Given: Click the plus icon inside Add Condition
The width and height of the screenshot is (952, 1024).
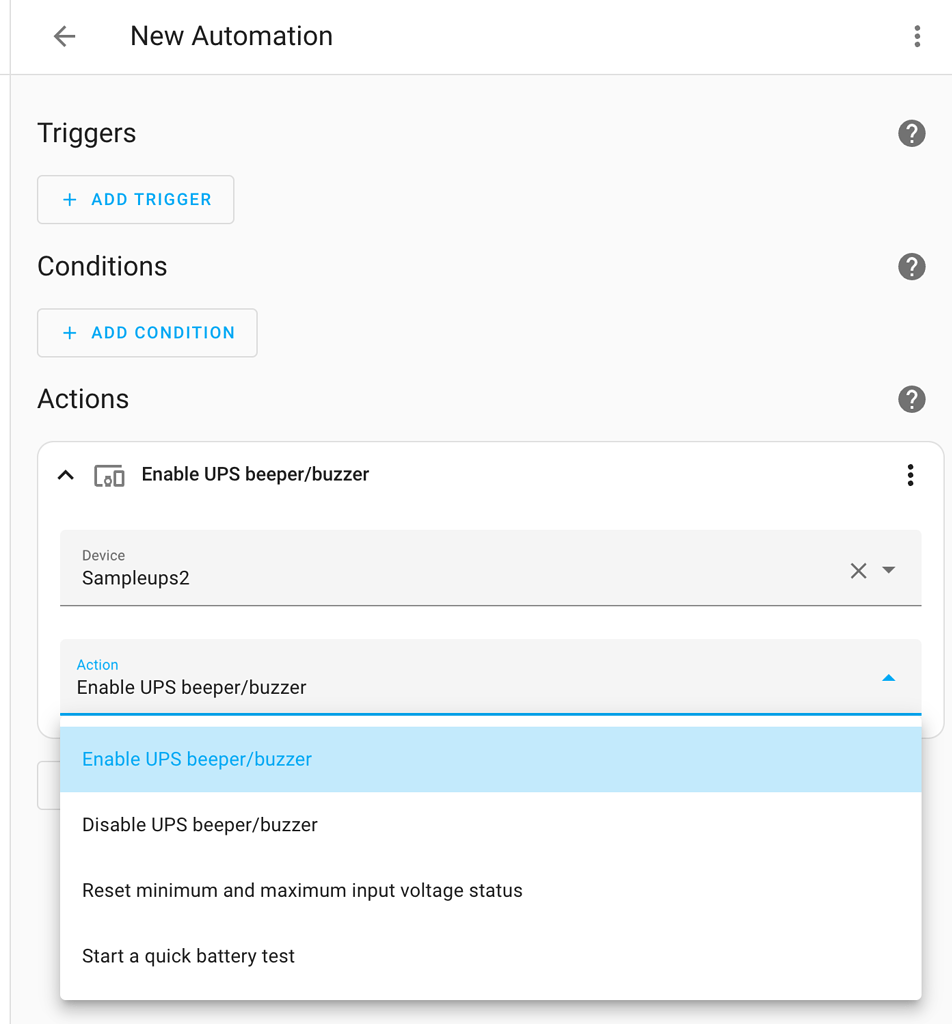Looking at the screenshot, I should tap(69, 332).
